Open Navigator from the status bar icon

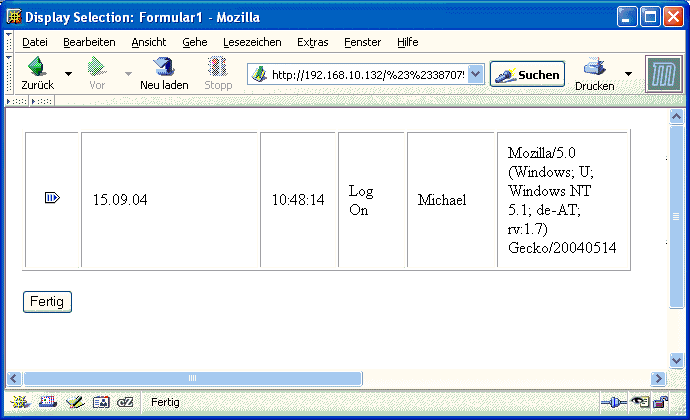(x=19, y=402)
